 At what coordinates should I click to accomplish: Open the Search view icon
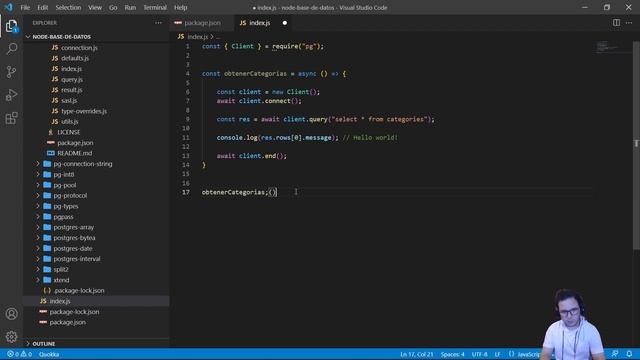[11, 49]
